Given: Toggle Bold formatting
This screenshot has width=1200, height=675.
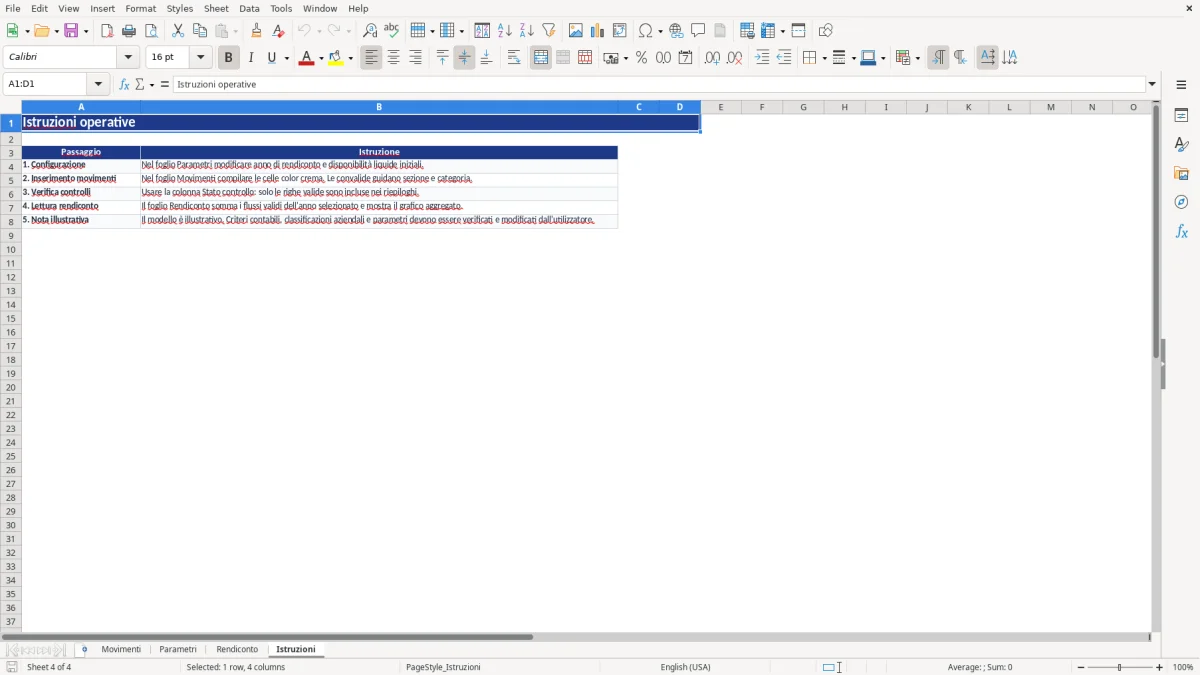Looking at the screenshot, I should [x=228, y=58].
